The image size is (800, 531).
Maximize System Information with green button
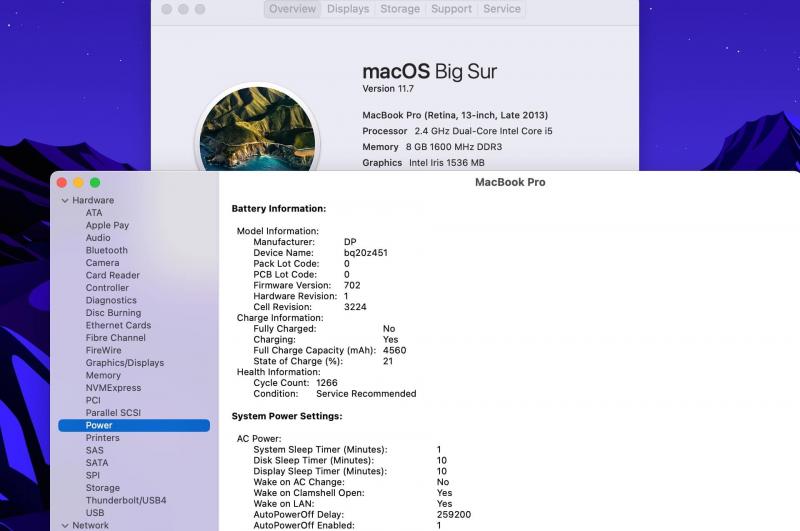(95, 183)
